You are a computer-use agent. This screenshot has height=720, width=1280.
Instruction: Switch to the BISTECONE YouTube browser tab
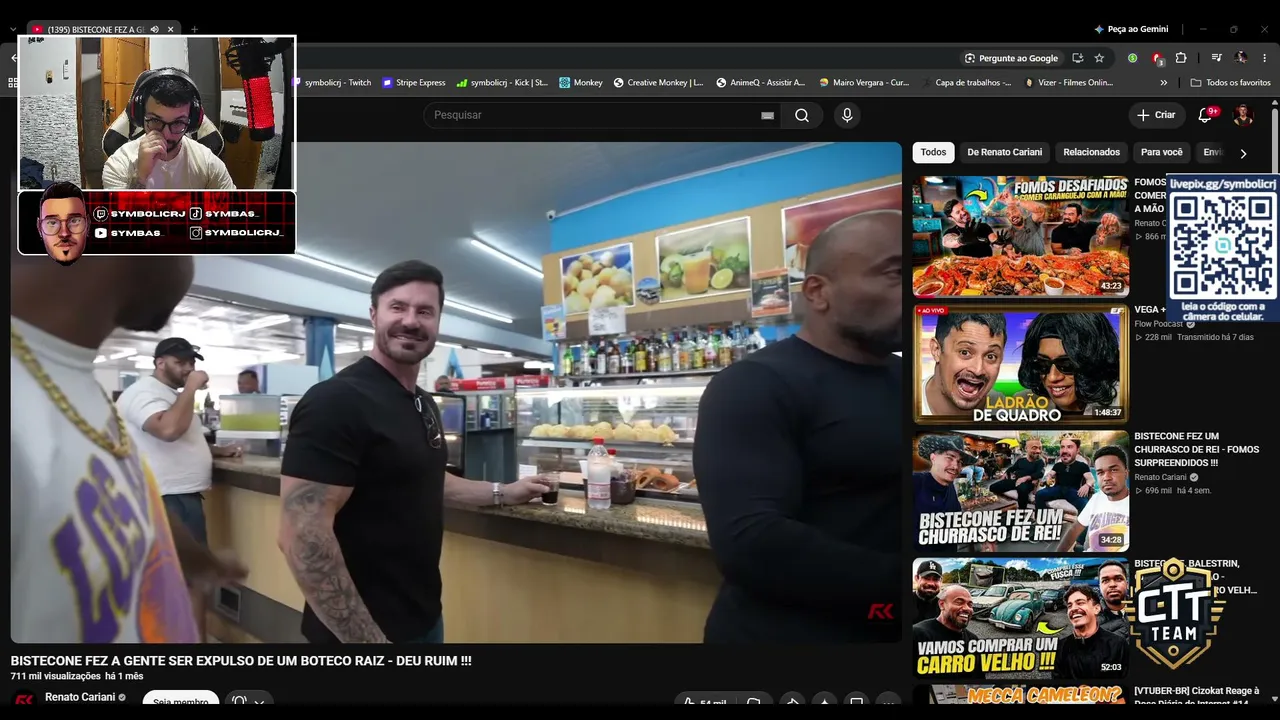[96, 29]
